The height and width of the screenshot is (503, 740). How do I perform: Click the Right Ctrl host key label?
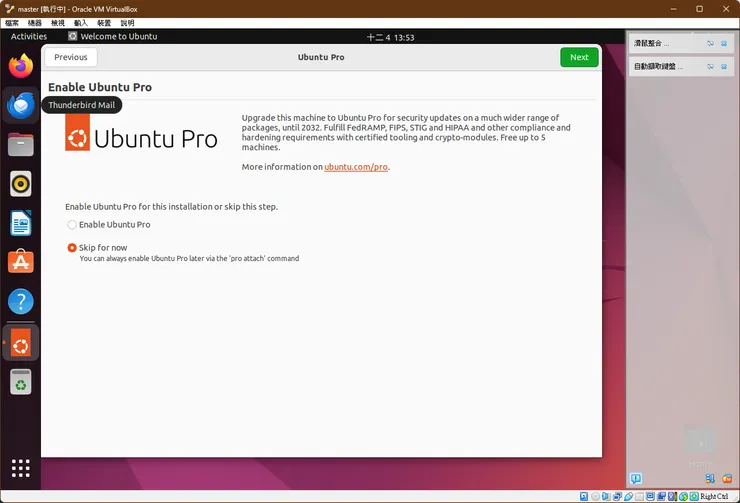pyautogui.click(x=714, y=496)
